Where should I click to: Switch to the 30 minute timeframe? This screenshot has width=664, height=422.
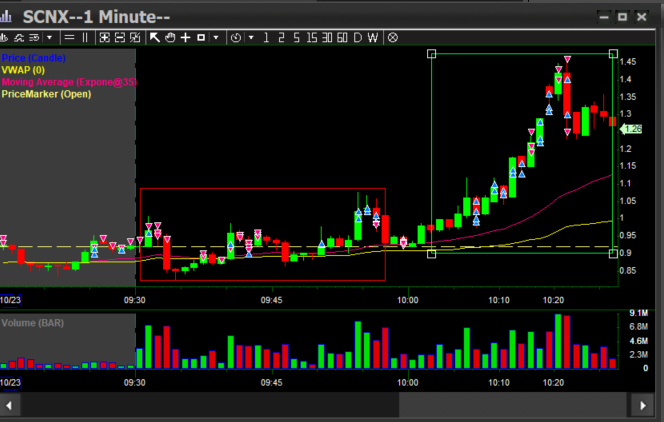(x=327, y=38)
